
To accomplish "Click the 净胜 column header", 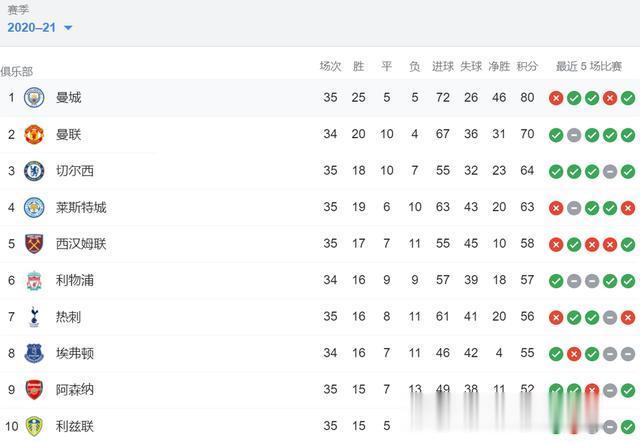I will (x=499, y=66).
